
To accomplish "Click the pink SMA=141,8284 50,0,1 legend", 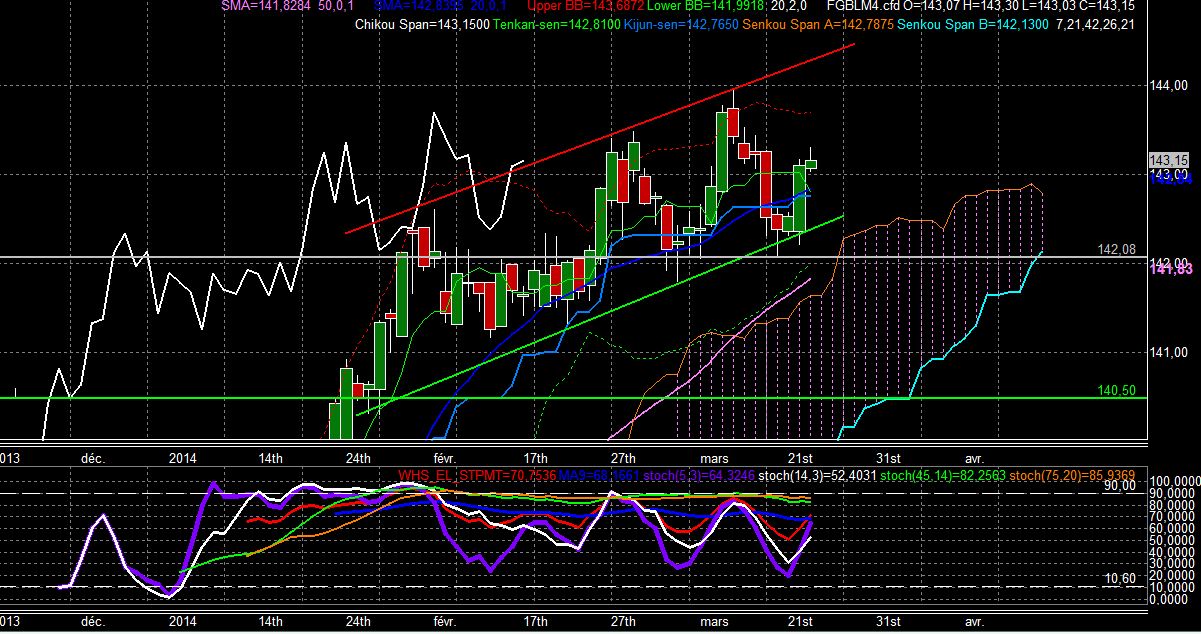I will [x=285, y=7].
